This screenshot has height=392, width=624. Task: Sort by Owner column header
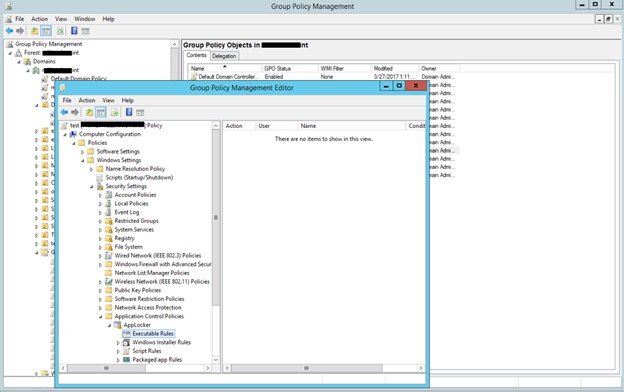click(438, 68)
